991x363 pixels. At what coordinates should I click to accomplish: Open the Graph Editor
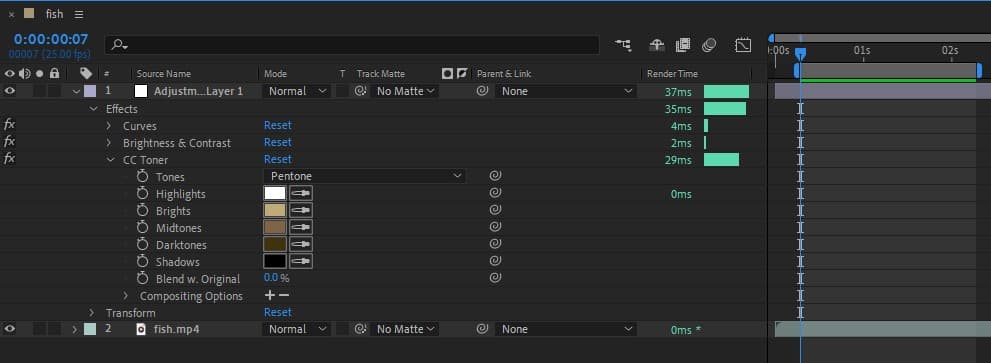click(x=743, y=45)
